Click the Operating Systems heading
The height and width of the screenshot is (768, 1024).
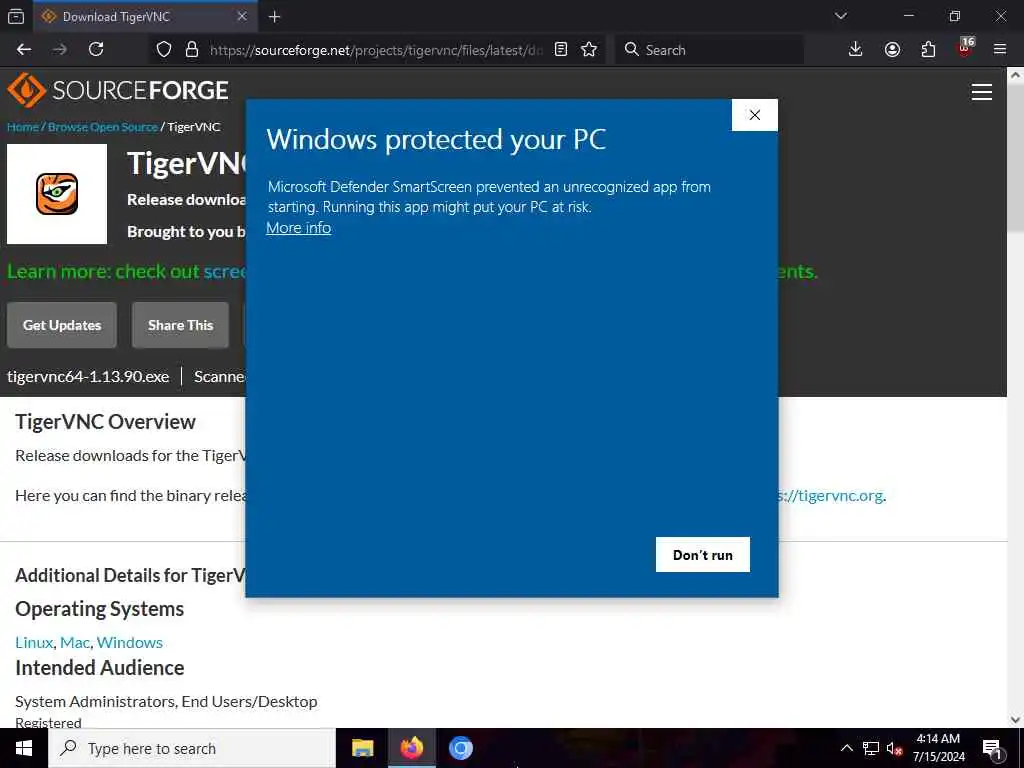[x=99, y=609]
